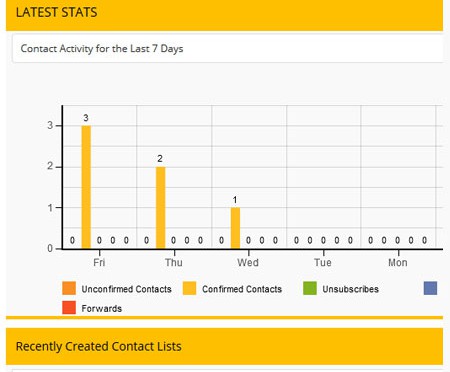Select the Wednesday bar with value 1
Screen dimensions: 450x372
click(235, 228)
